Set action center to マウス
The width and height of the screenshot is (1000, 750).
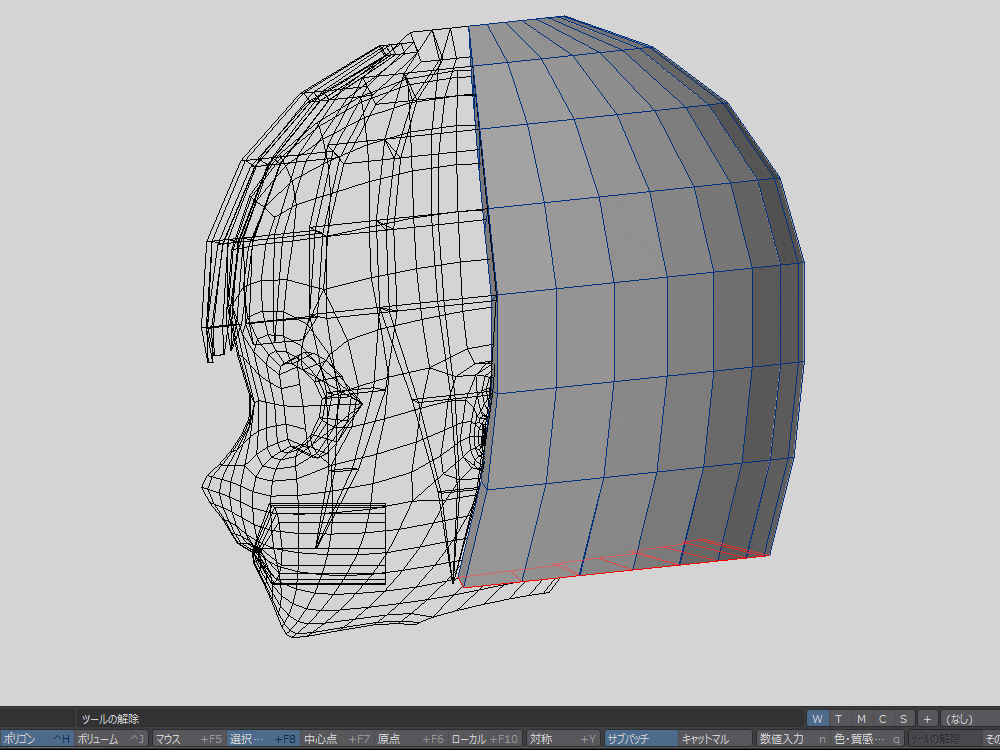pyautogui.click(x=188, y=739)
